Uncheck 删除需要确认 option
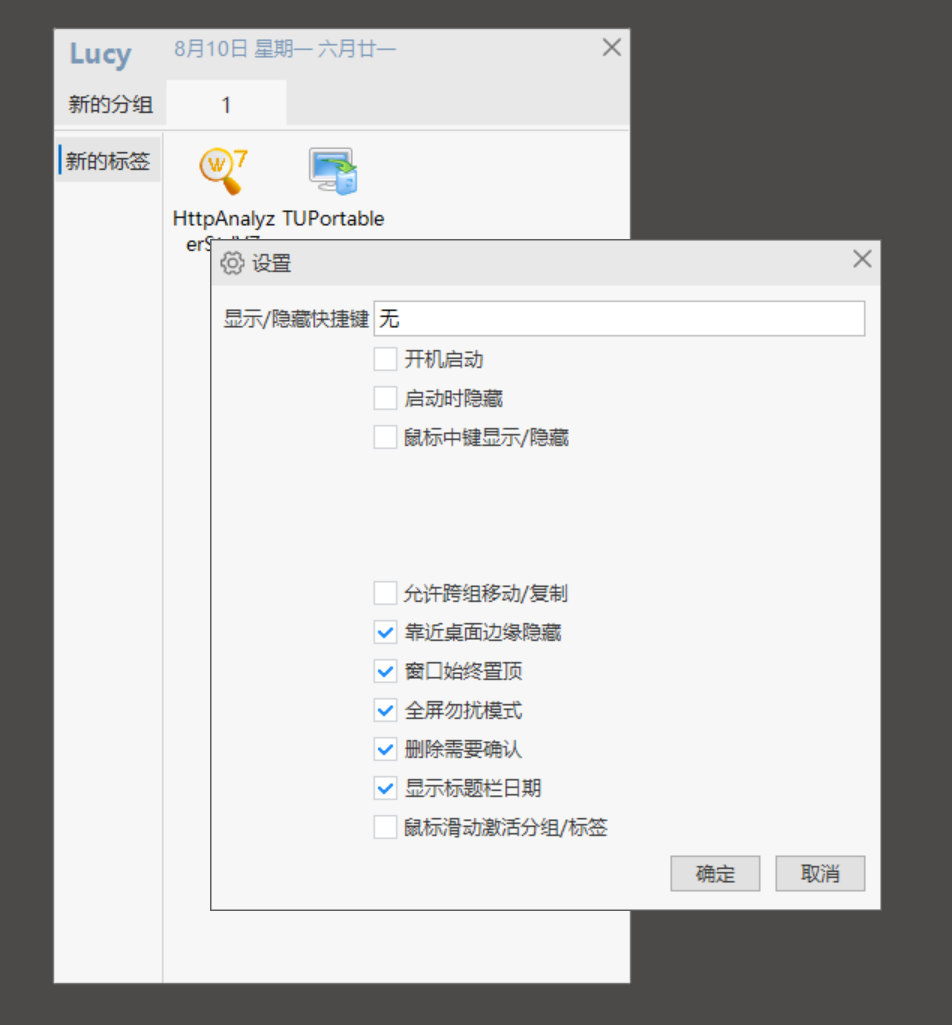Screen dimensions: 952x1025 coord(385,749)
